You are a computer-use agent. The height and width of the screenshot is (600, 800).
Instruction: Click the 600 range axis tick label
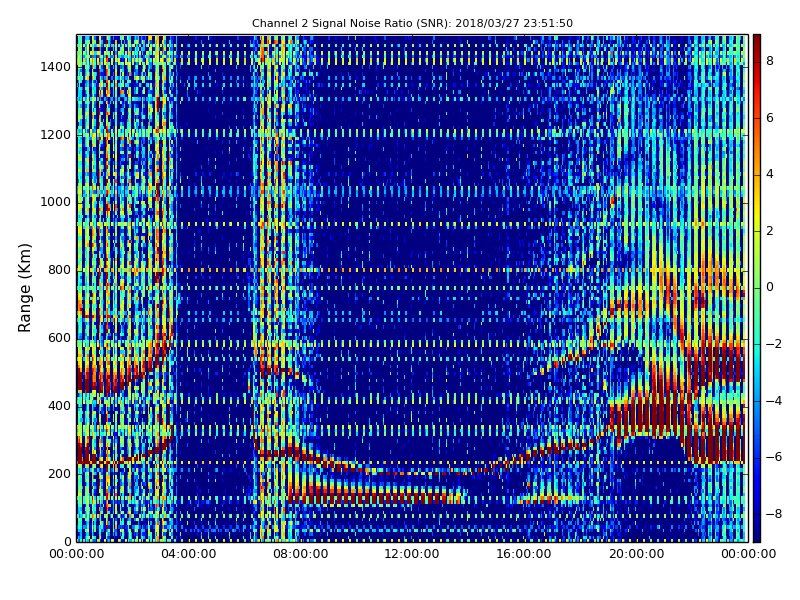click(x=59, y=338)
